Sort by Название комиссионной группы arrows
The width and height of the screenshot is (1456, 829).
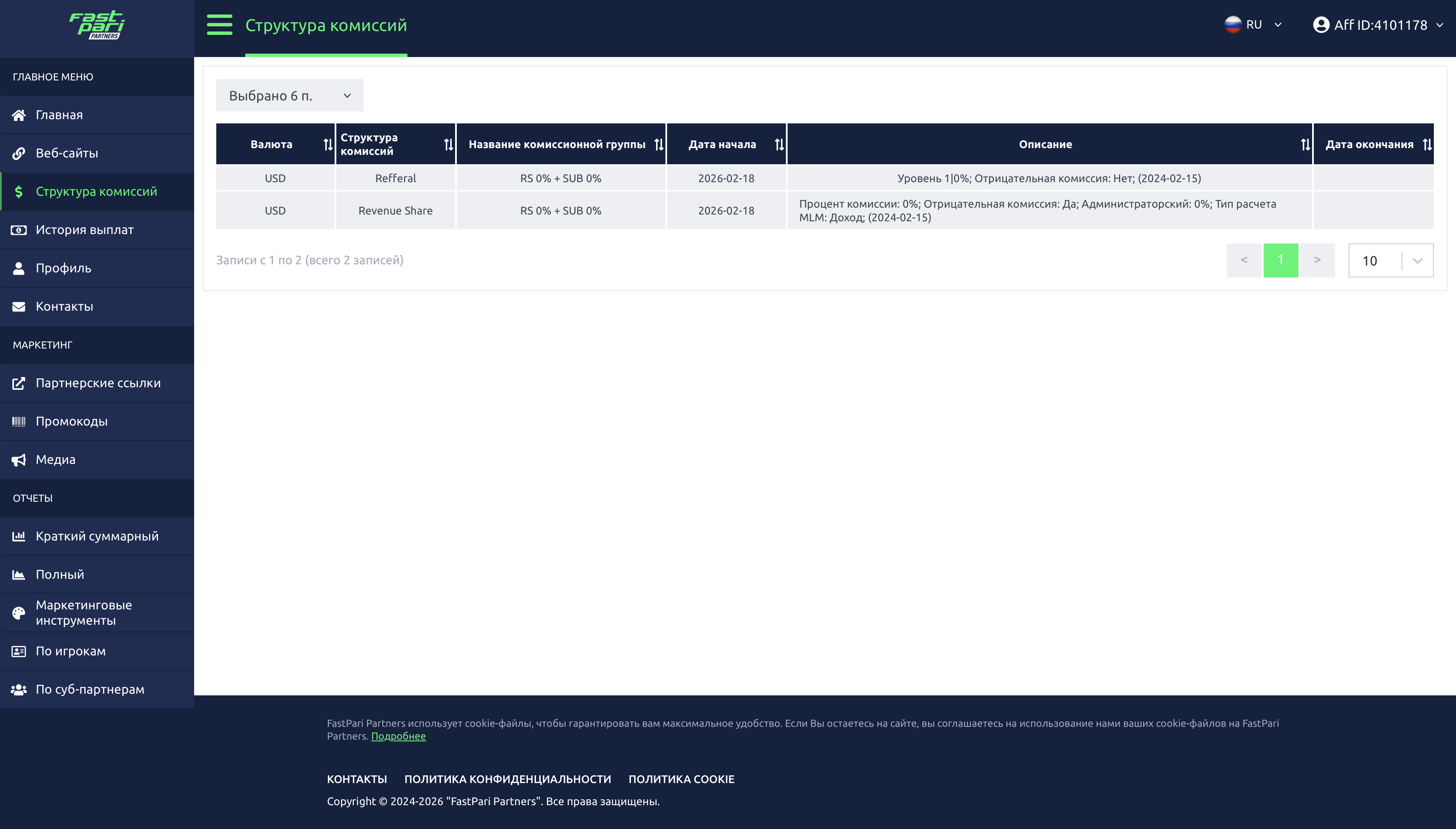tap(658, 145)
